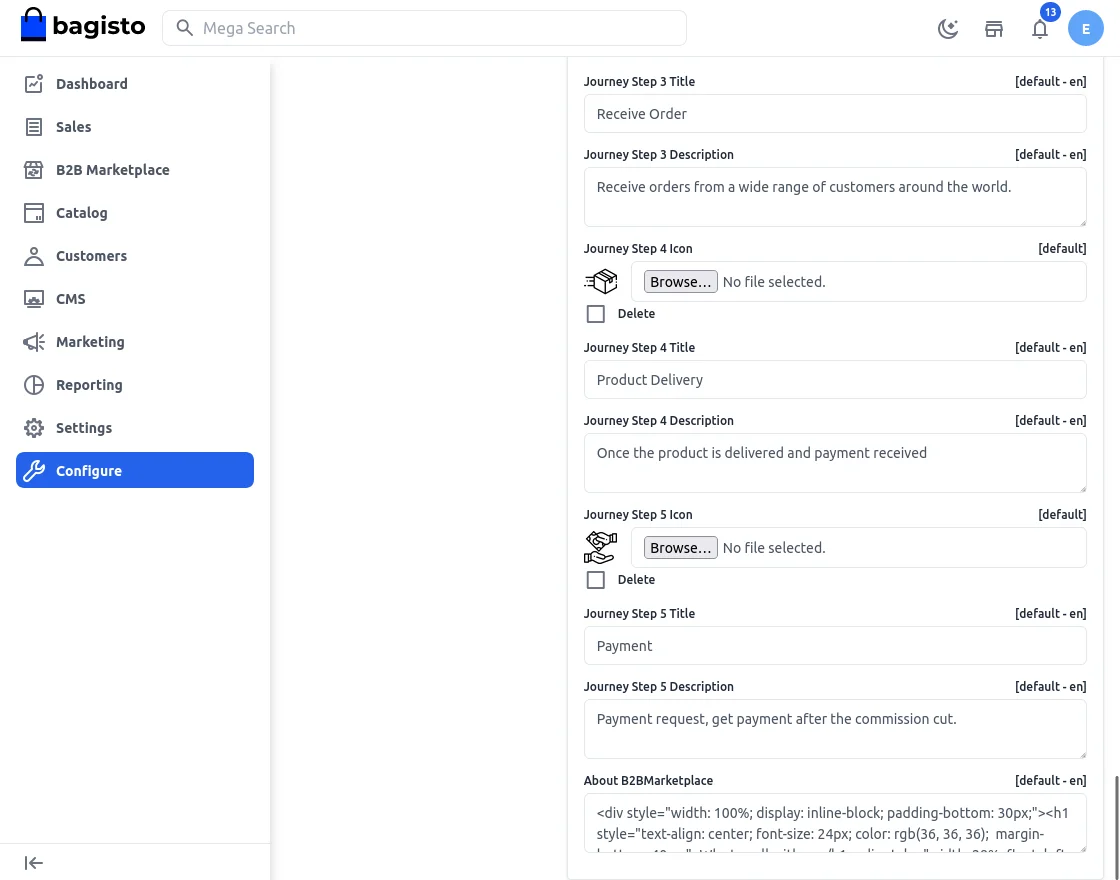Collapse the sidebar menu arrow
This screenshot has height=880, width=1120.
point(34,863)
